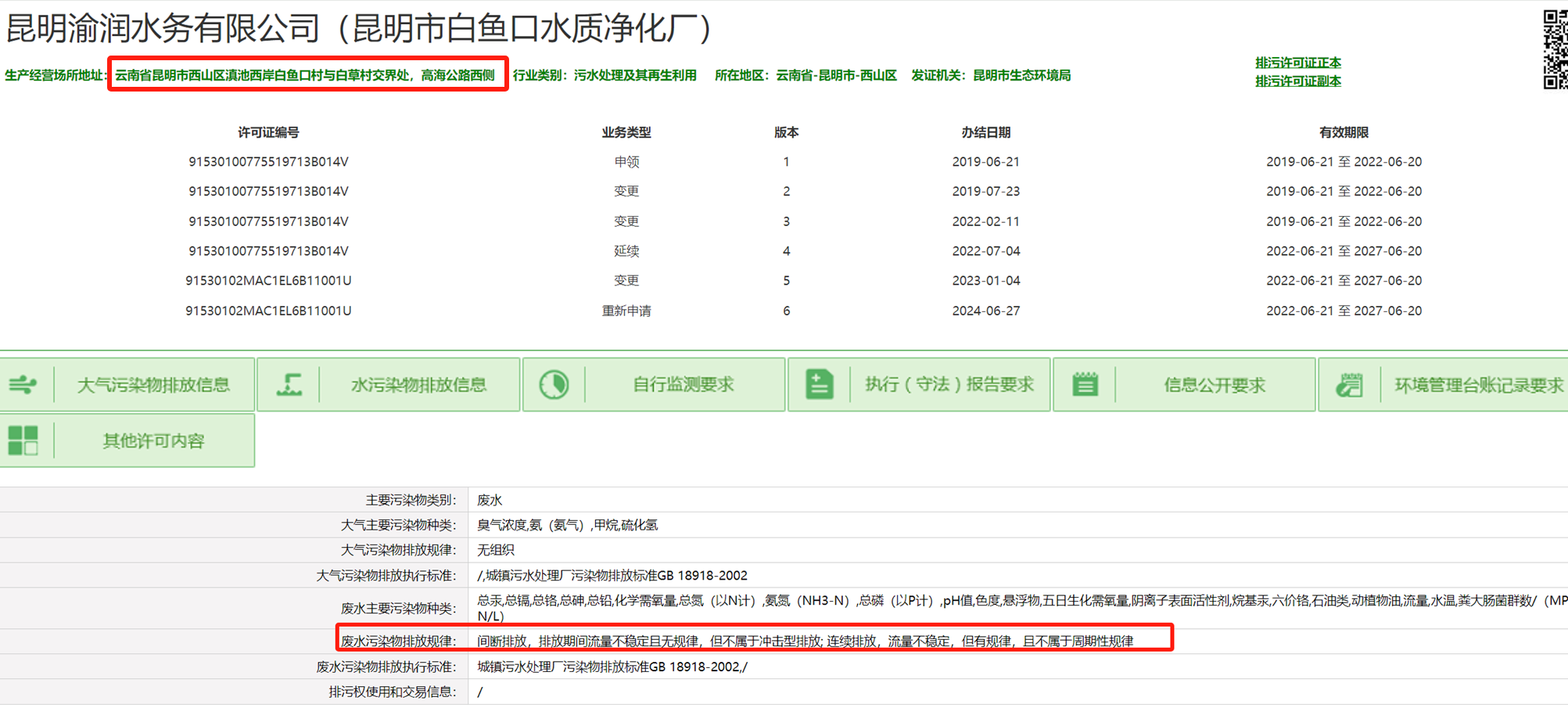Click issuing authority 昆明市生态环境局
The height and width of the screenshot is (708, 1568).
point(1021,75)
